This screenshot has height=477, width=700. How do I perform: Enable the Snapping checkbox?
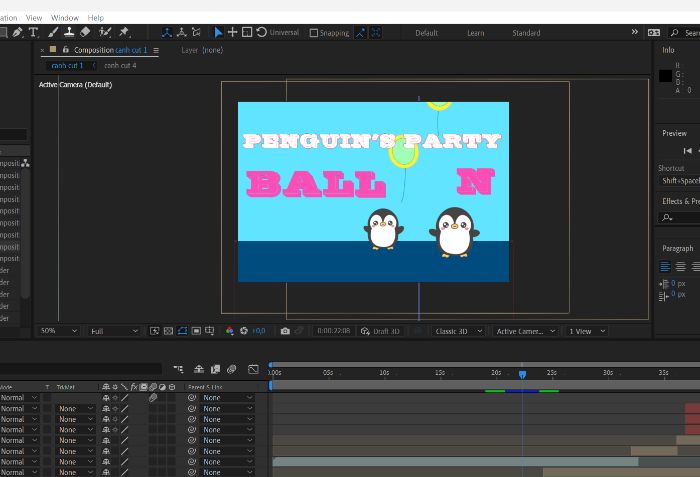(314, 33)
